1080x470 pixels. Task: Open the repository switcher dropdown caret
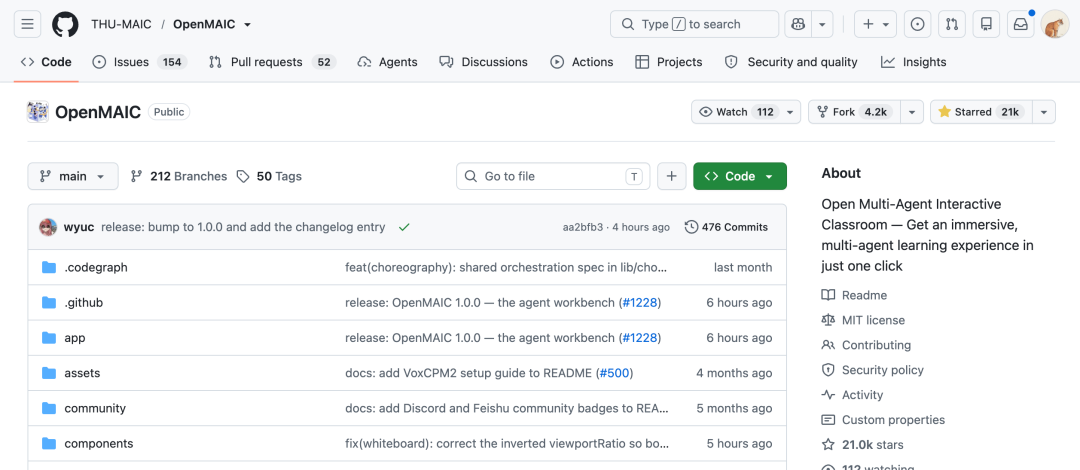click(x=247, y=24)
